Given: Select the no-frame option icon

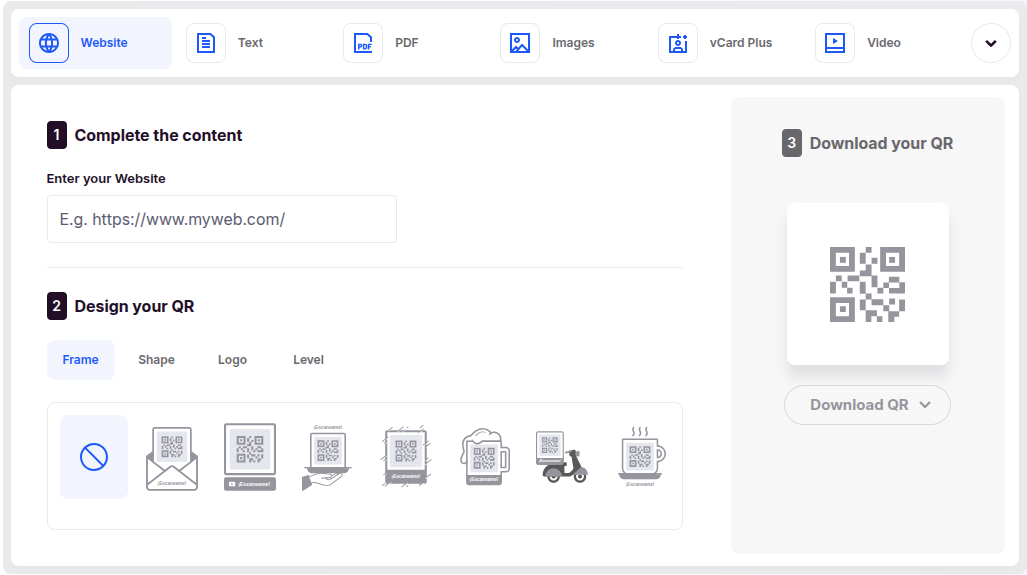Looking at the screenshot, I should pyautogui.click(x=94, y=457).
